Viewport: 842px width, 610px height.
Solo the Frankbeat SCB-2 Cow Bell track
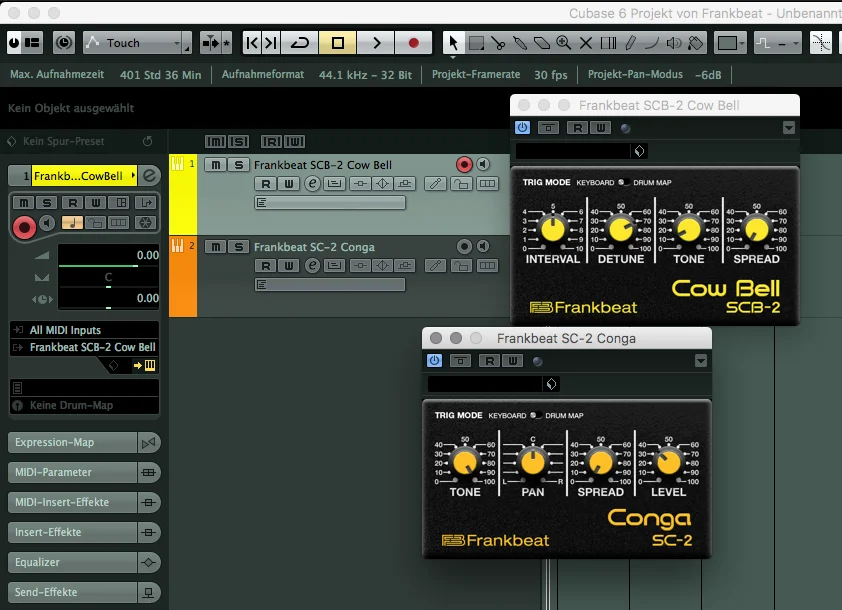[x=239, y=165]
